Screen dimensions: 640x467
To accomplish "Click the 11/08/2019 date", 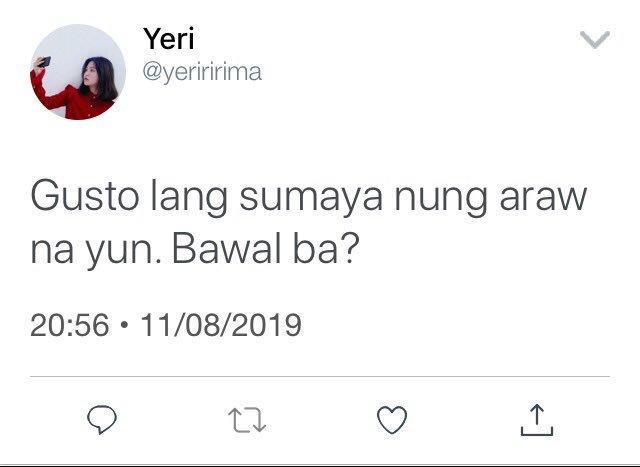I will point(221,325).
